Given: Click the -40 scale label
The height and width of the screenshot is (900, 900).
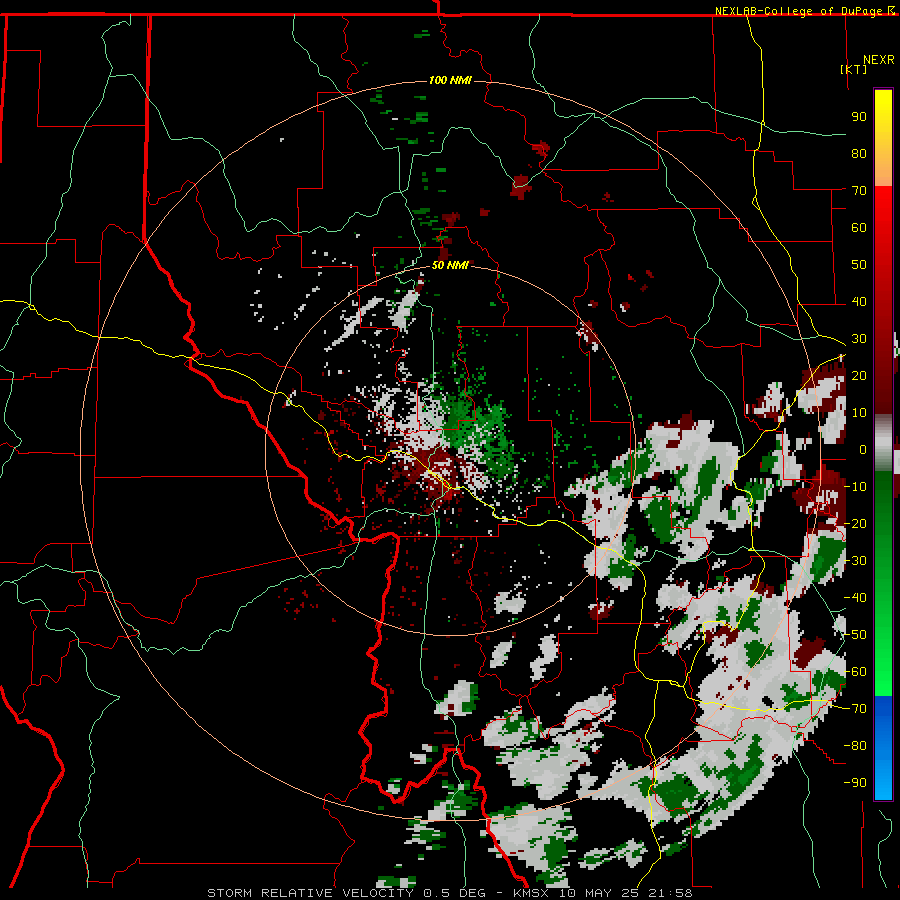Looking at the screenshot, I should click(x=855, y=598).
